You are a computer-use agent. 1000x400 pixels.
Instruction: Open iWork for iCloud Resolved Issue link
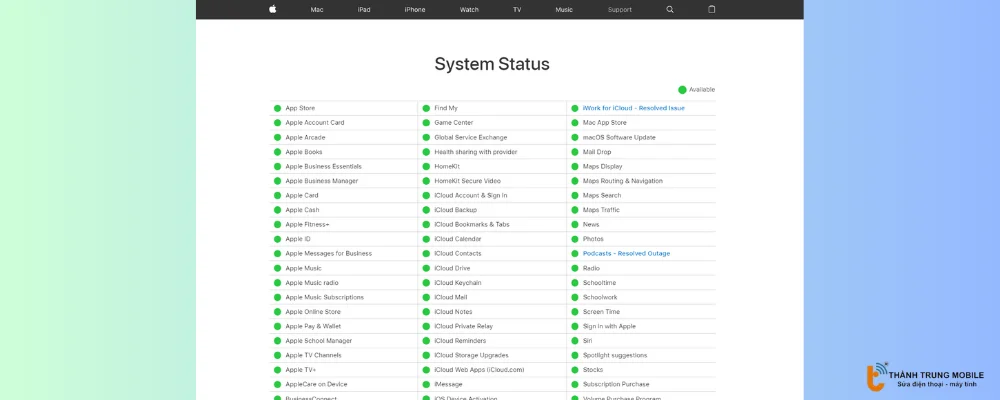[633, 108]
